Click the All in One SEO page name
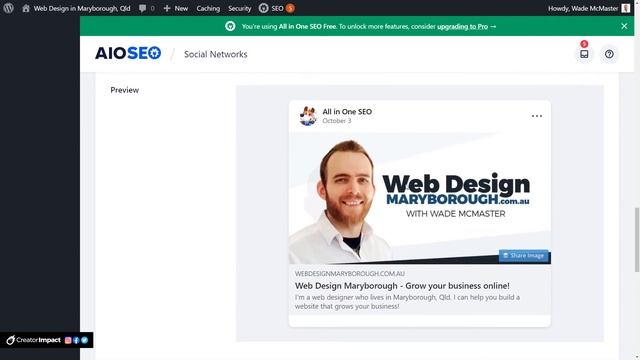Image resolution: width=640 pixels, height=360 pixels. 347,111
